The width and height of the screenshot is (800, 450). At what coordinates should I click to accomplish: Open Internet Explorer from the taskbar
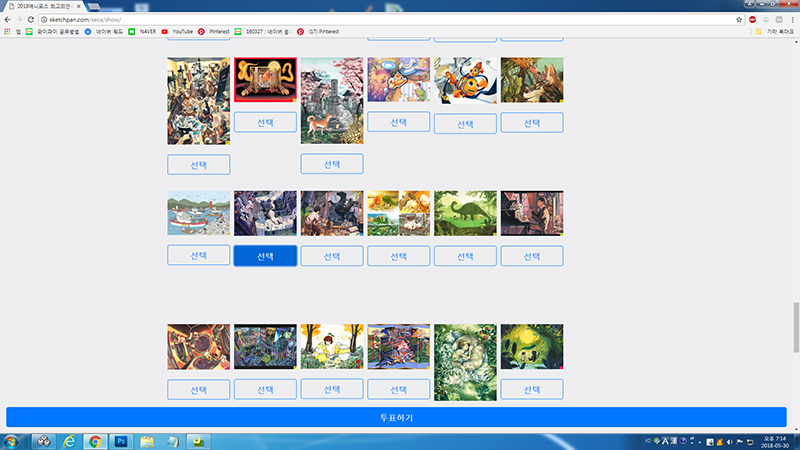coord(69,442)
